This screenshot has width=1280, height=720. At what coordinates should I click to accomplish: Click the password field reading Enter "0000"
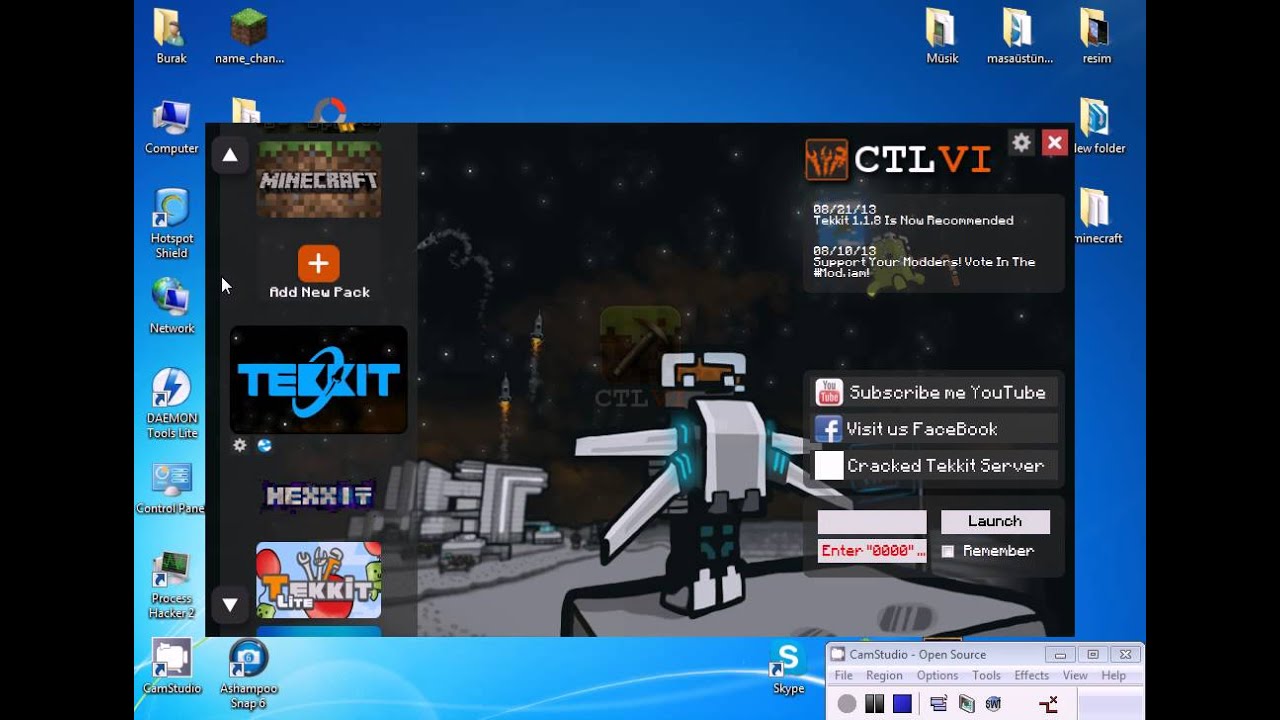[x=872, y=551]
